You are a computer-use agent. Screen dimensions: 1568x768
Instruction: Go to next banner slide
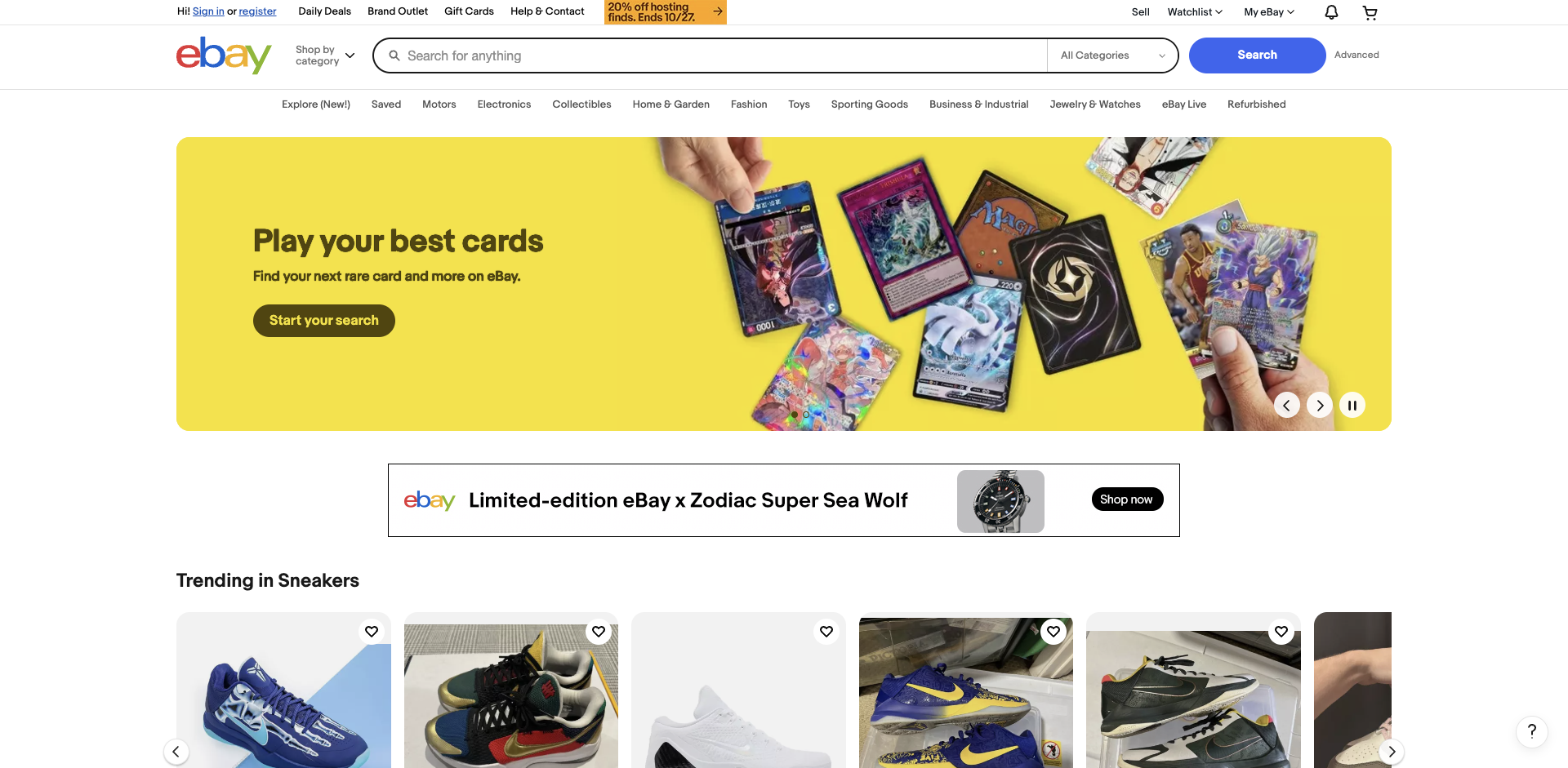(1320, 405)
